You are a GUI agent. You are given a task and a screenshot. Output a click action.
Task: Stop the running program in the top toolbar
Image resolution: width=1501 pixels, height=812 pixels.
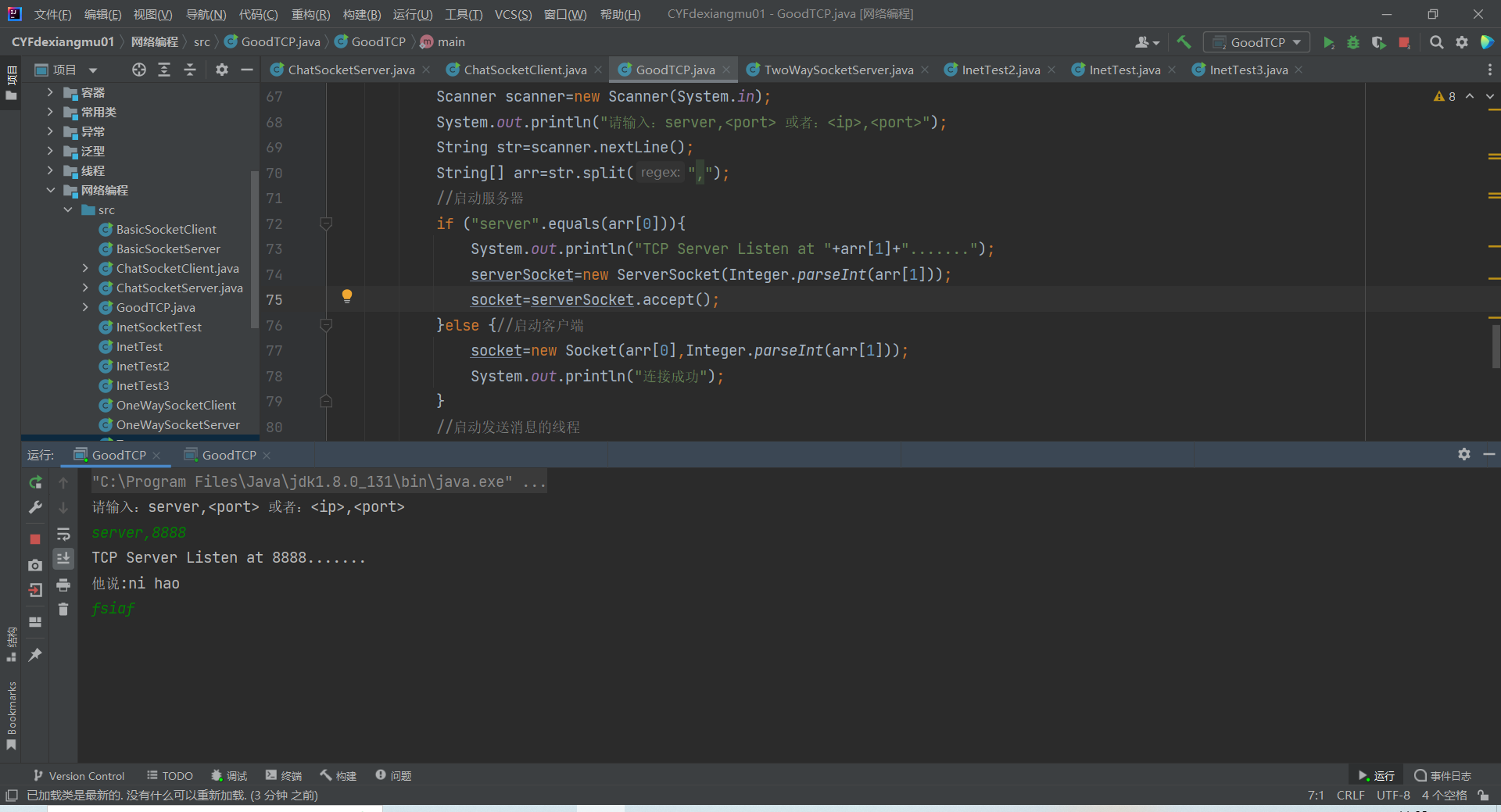[1405, 42]
